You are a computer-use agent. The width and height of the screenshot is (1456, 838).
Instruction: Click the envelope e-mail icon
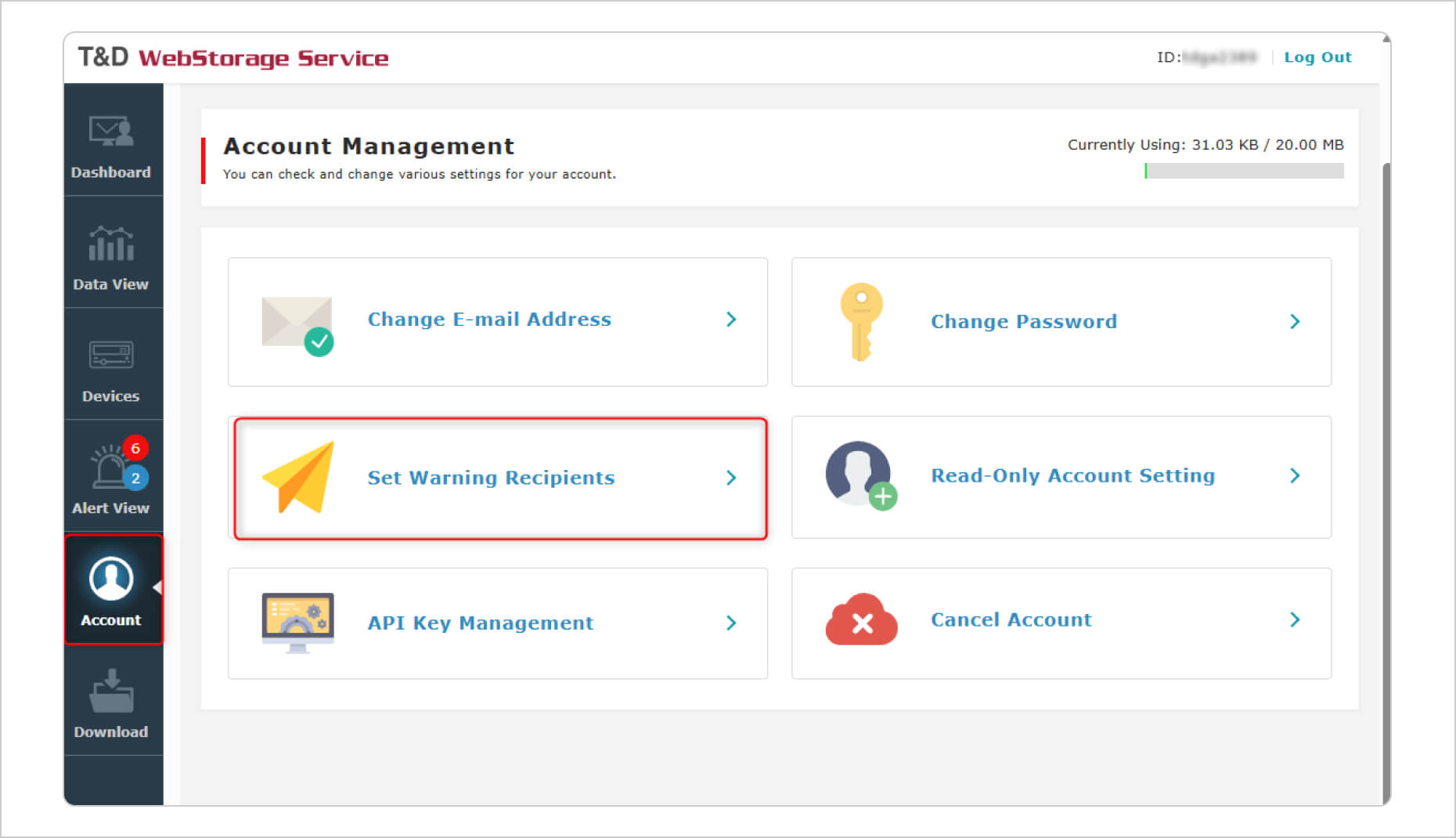click(x=298, y=326)
